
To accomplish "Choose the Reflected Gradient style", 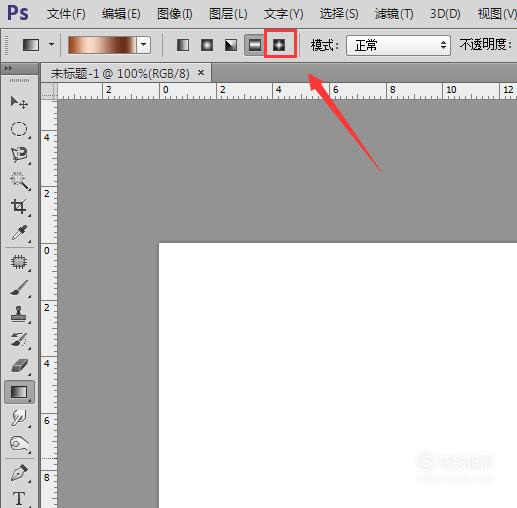I will pyautogui.click(x=255, y=45).
